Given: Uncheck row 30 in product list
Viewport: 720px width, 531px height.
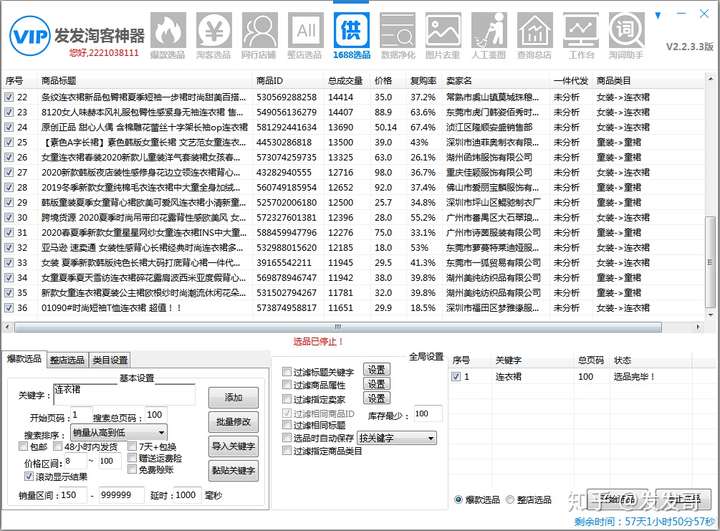Looking at the screenshot, I should 9,218.
